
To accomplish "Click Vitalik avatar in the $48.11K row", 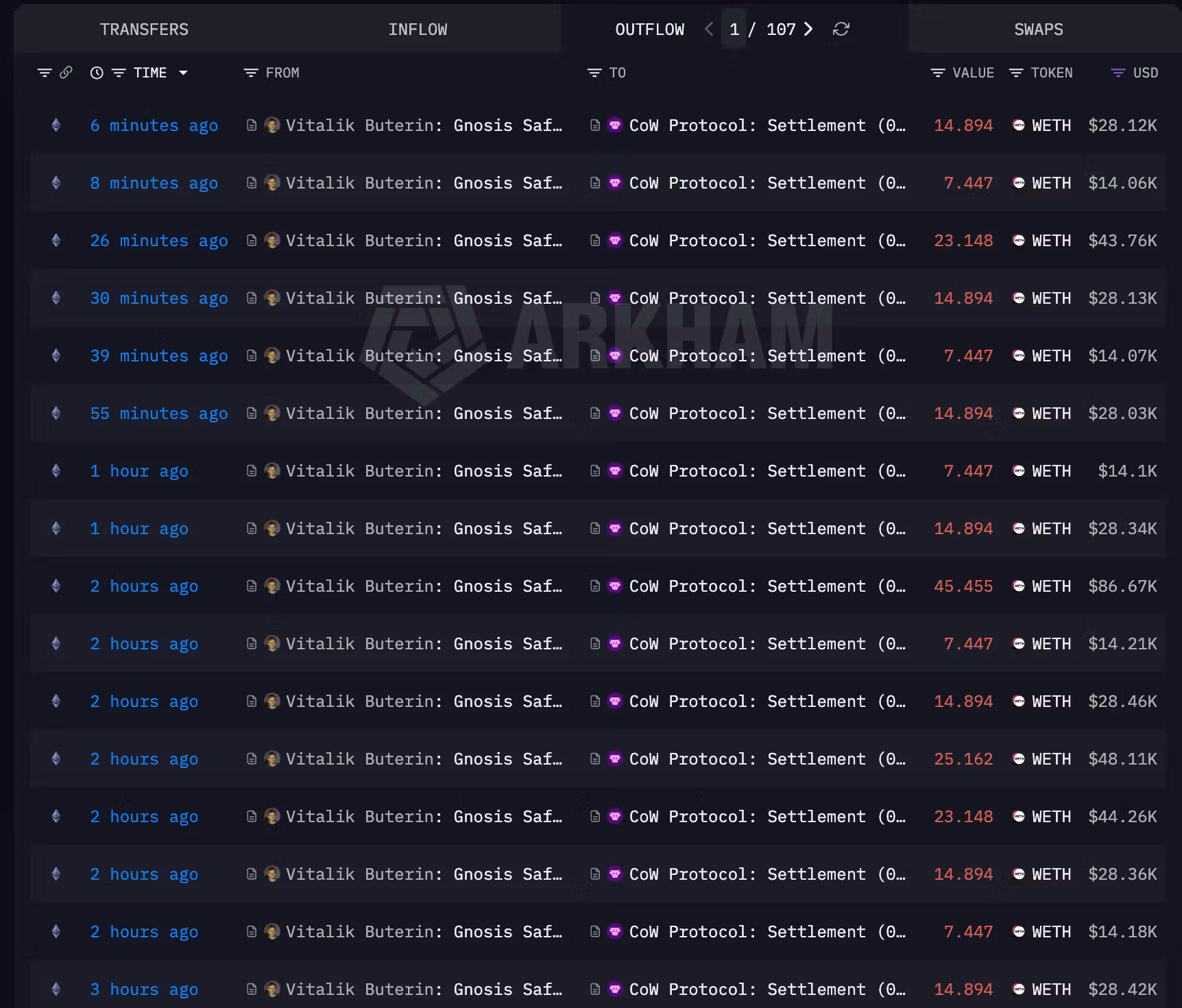I will pos(272,758).
